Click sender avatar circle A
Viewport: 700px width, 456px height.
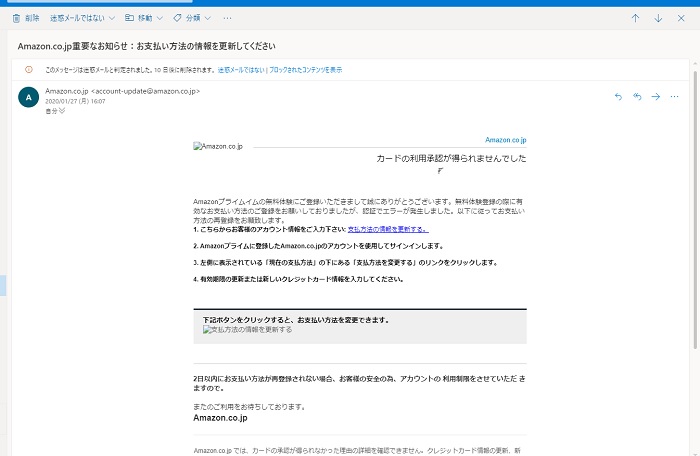tap(29, 97)
